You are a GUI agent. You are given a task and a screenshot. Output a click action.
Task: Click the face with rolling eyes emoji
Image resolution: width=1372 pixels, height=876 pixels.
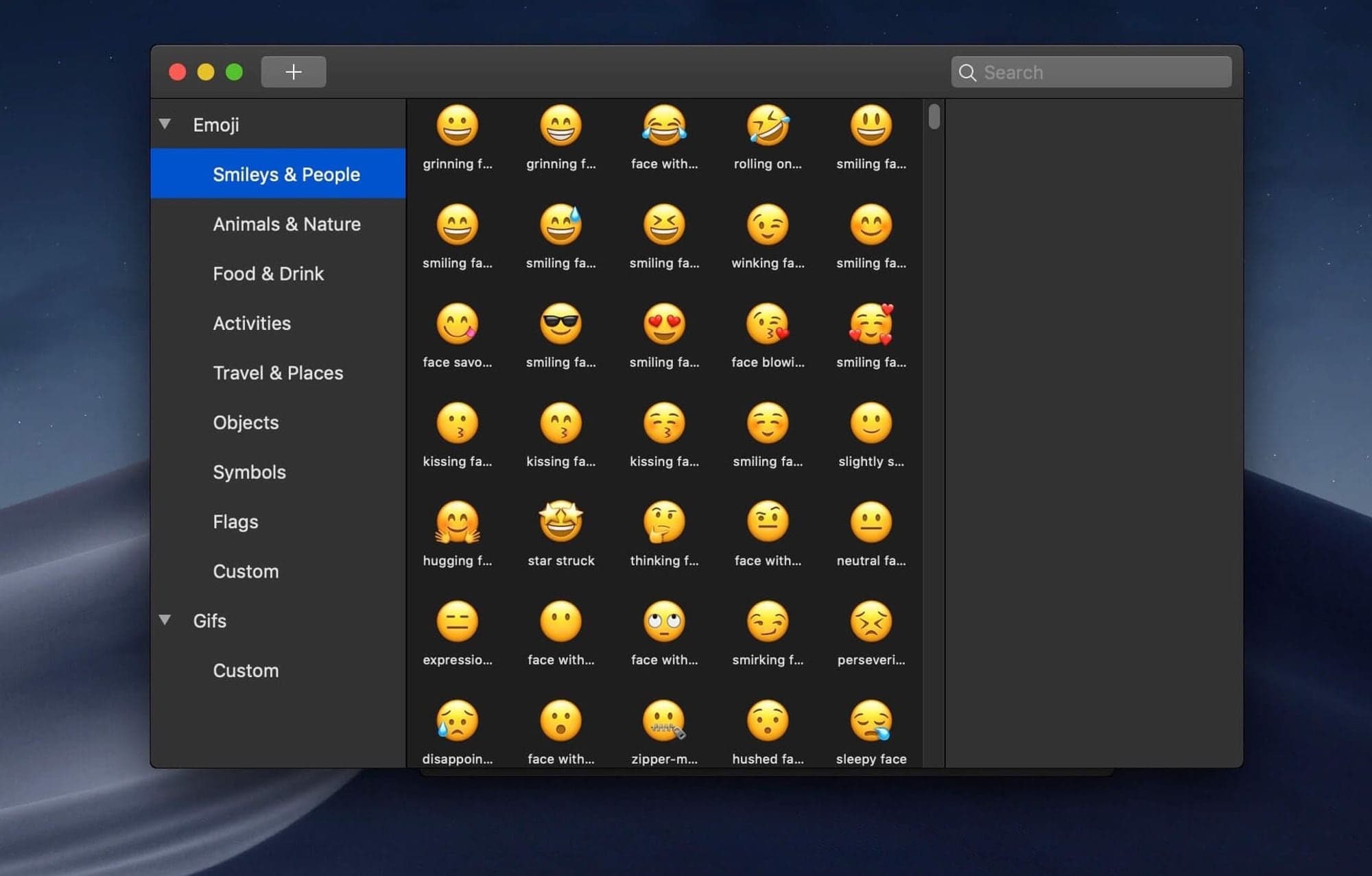[664, 622]
